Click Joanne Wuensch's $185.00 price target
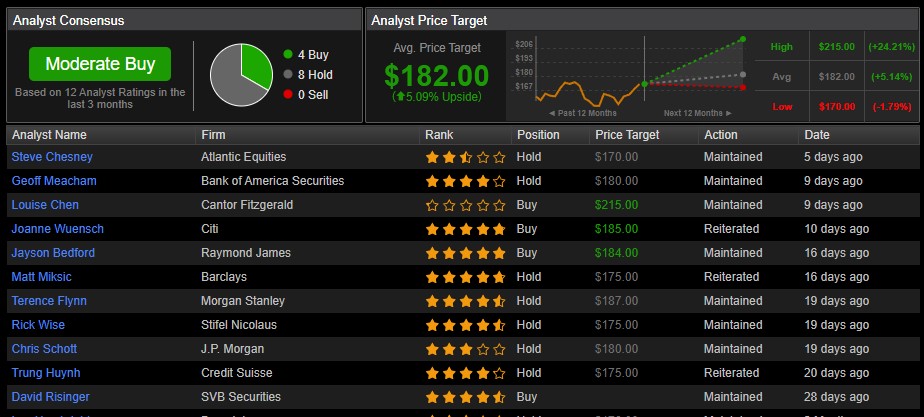924x417 pixels. pyautogui.click(x=616, y=229)
